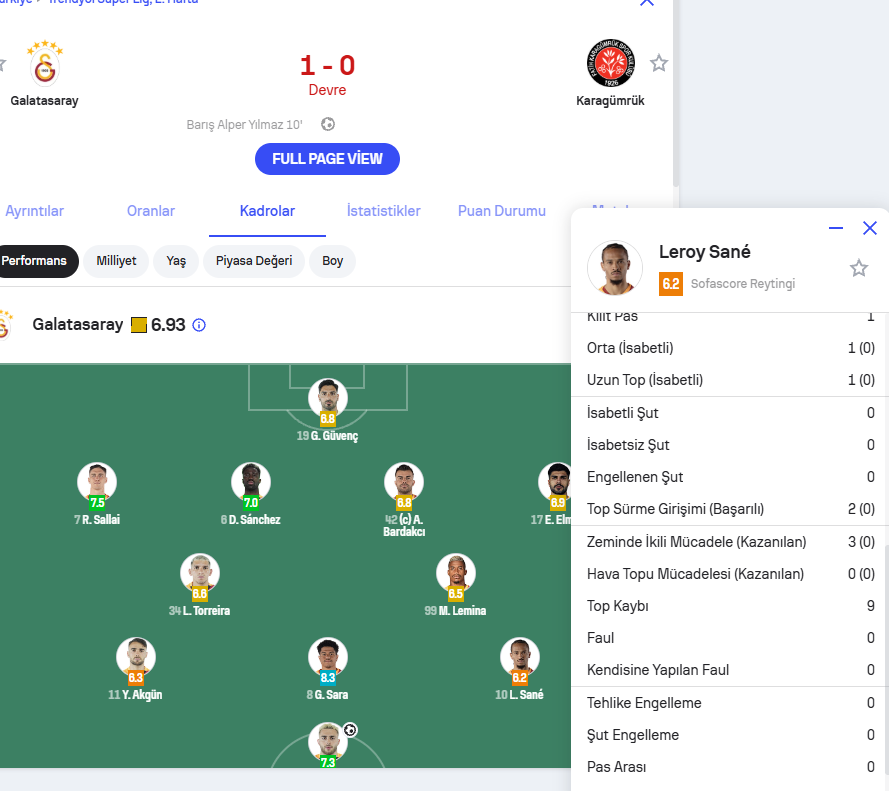889x791 pixels.
Task: Open the Galatasaray team logo
Action: pyautogui.click(x=45, y=63)
